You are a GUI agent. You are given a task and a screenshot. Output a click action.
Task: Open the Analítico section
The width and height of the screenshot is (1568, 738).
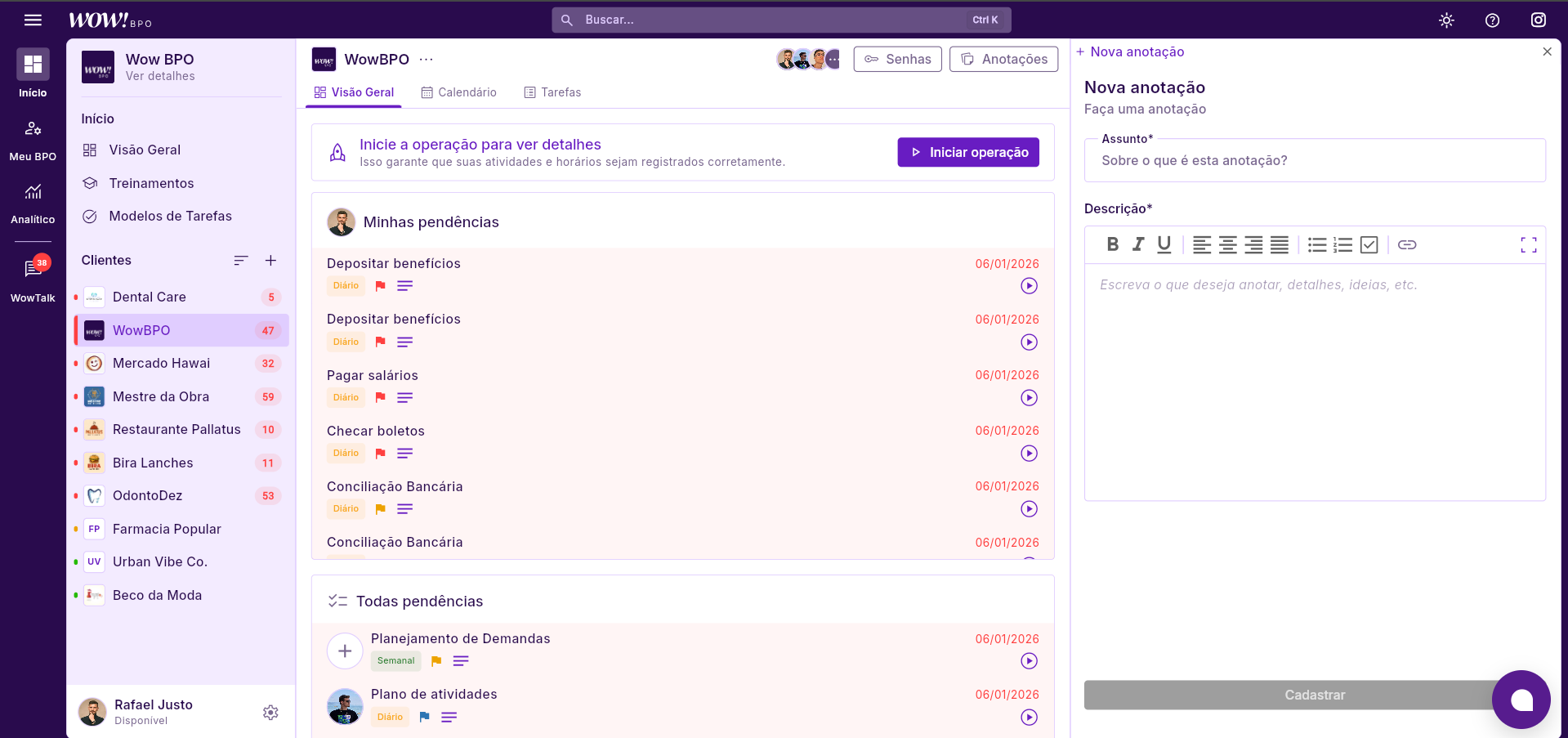point(33,202)
